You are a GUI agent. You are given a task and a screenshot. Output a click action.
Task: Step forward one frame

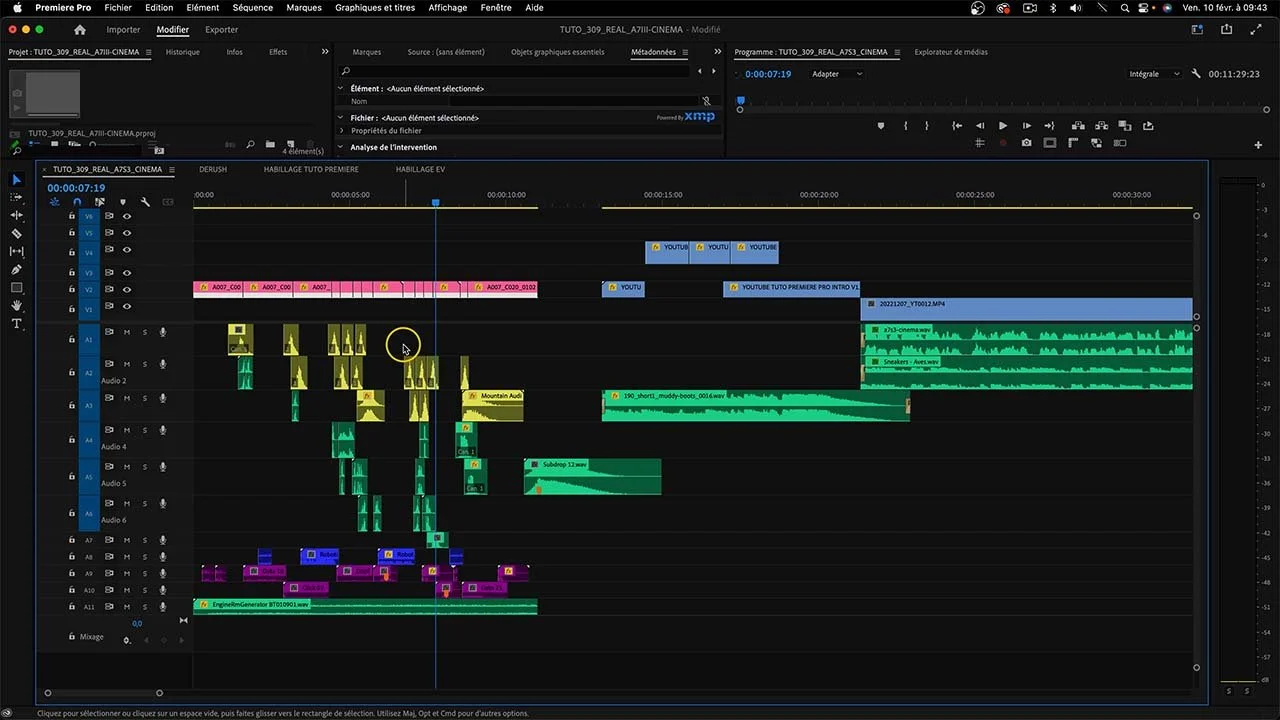[x=1027, y=126]
